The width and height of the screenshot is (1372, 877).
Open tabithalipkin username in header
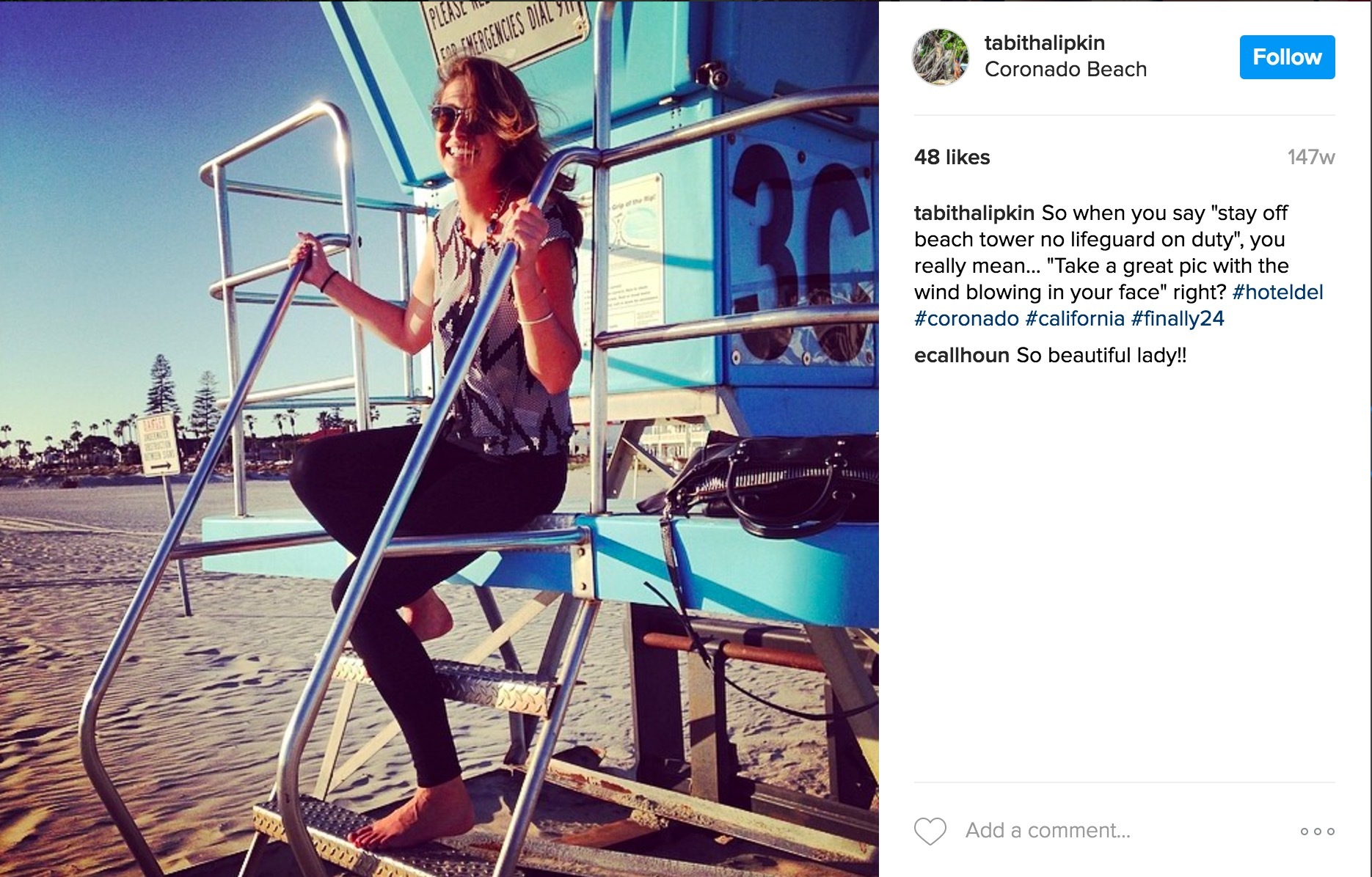1044,43
